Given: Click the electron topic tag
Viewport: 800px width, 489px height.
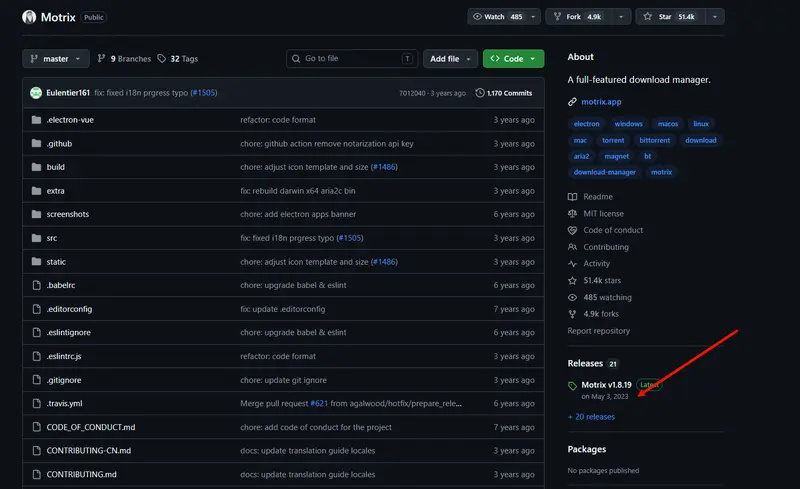Looking at the screenshot, I should pyautogui.click(x=586, y=124).
